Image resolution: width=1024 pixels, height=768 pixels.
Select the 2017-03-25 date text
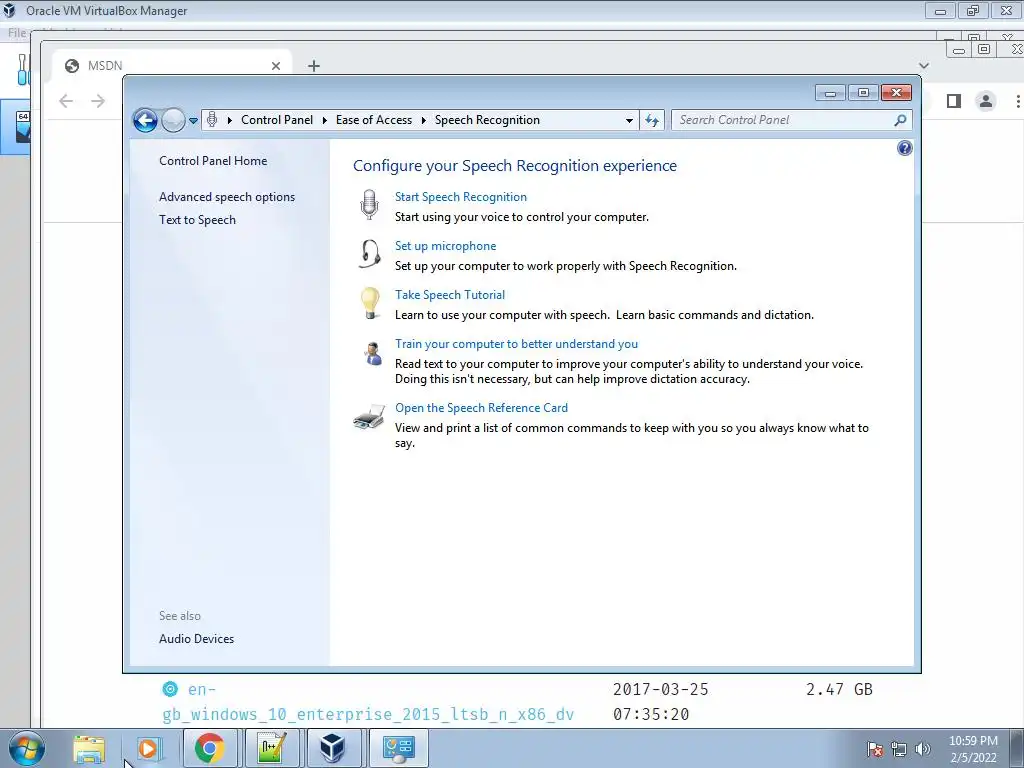tap(660, 689)
